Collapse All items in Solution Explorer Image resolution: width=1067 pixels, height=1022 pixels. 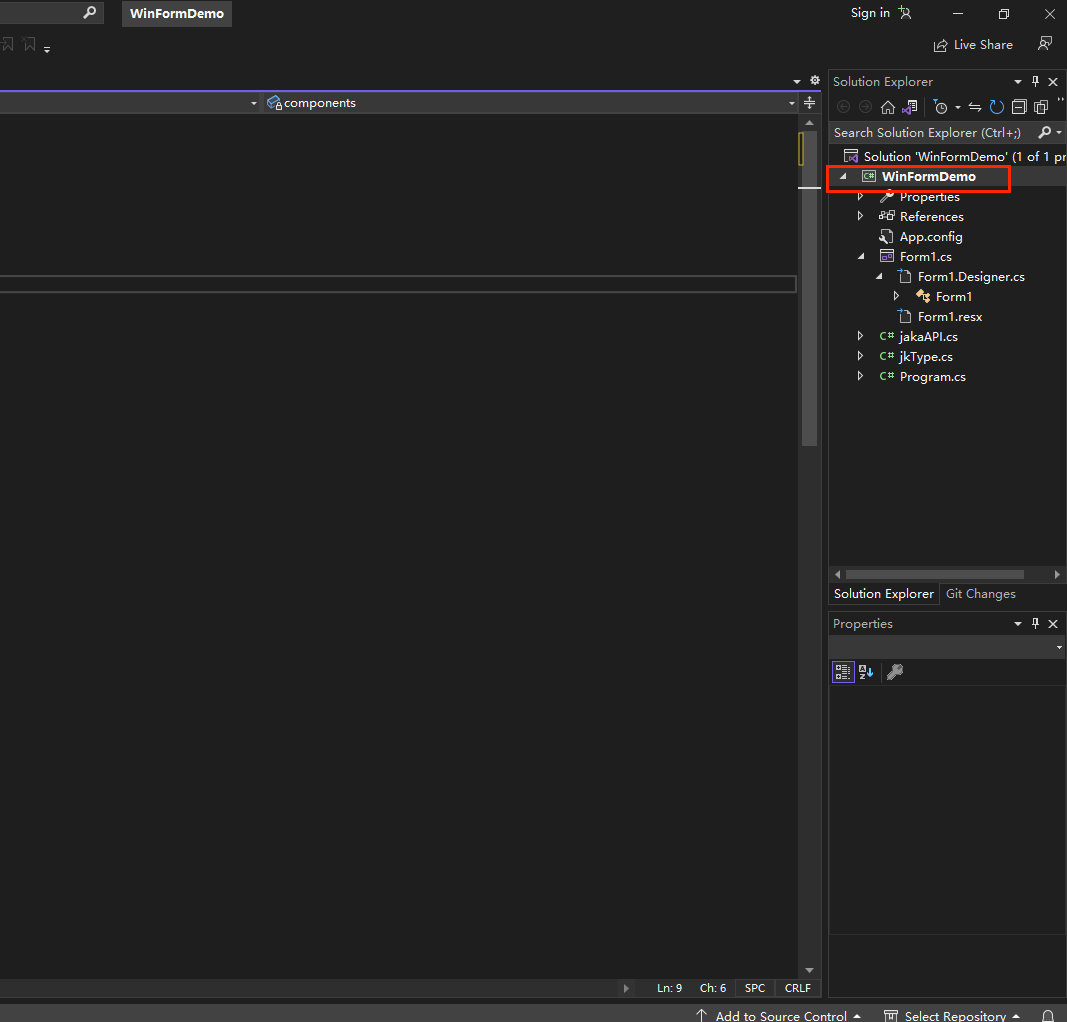point(1019,107)
